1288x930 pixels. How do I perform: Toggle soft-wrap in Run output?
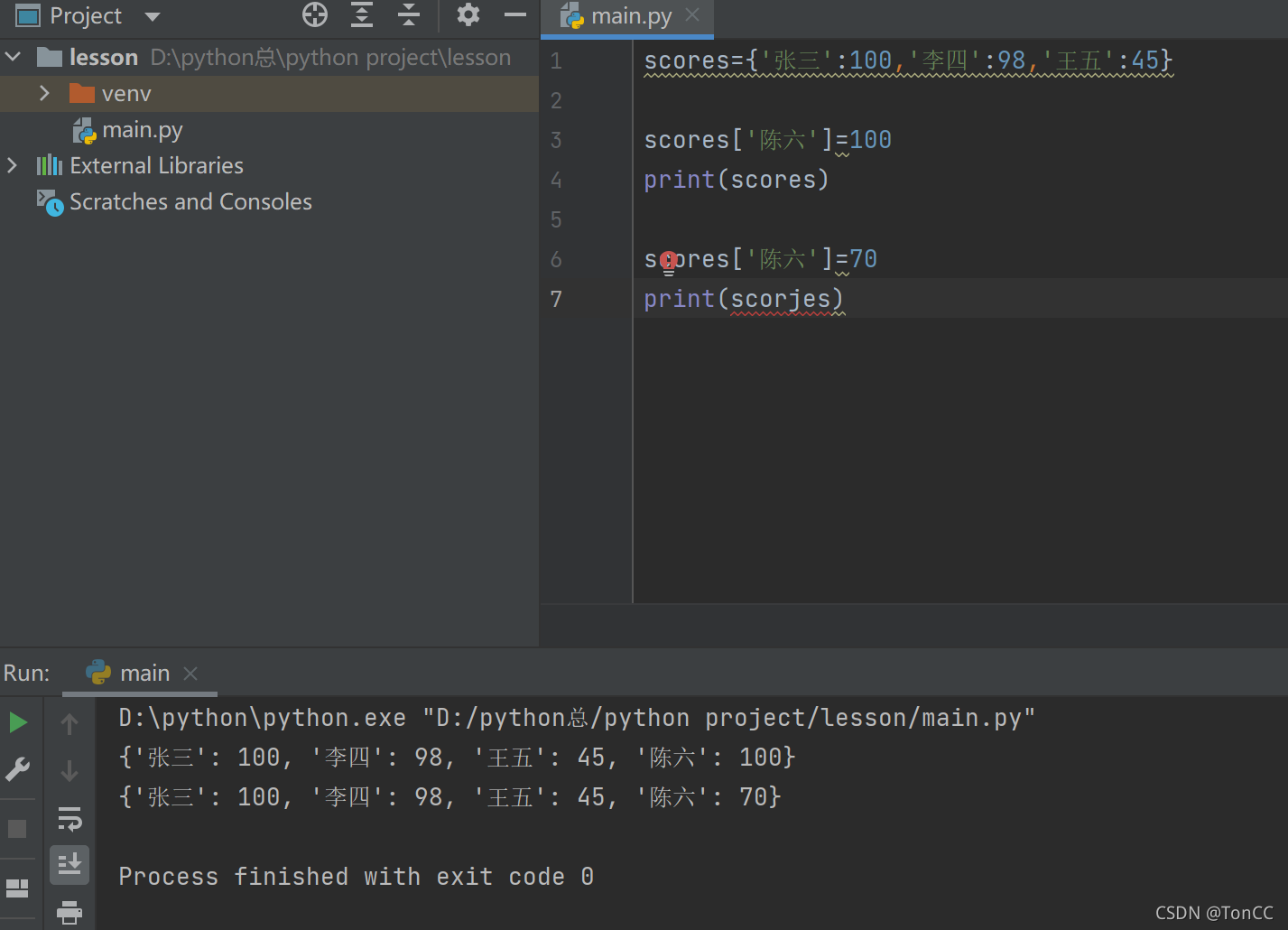69,819
